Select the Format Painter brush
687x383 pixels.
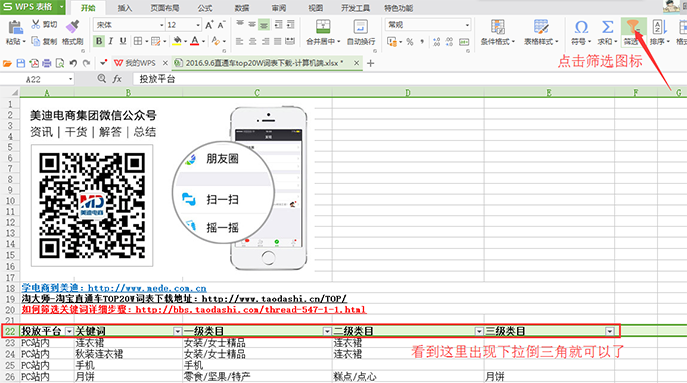[72, 26]
